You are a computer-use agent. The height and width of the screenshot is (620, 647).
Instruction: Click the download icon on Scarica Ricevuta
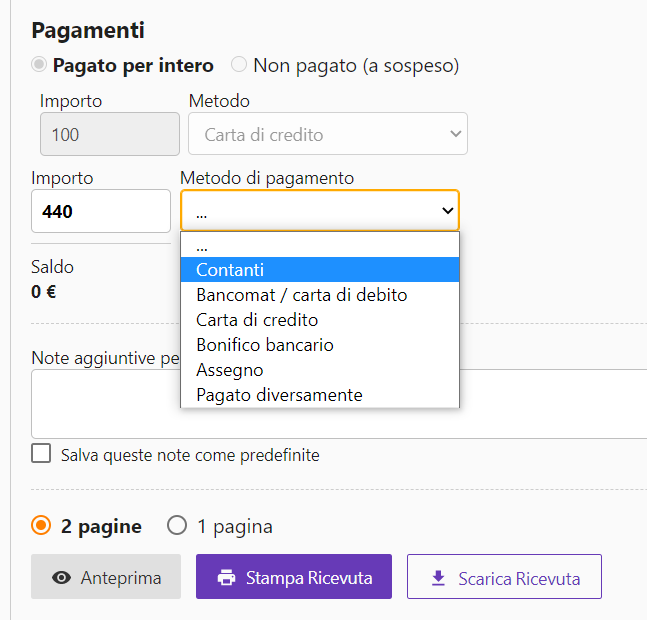tap(438, 578)
